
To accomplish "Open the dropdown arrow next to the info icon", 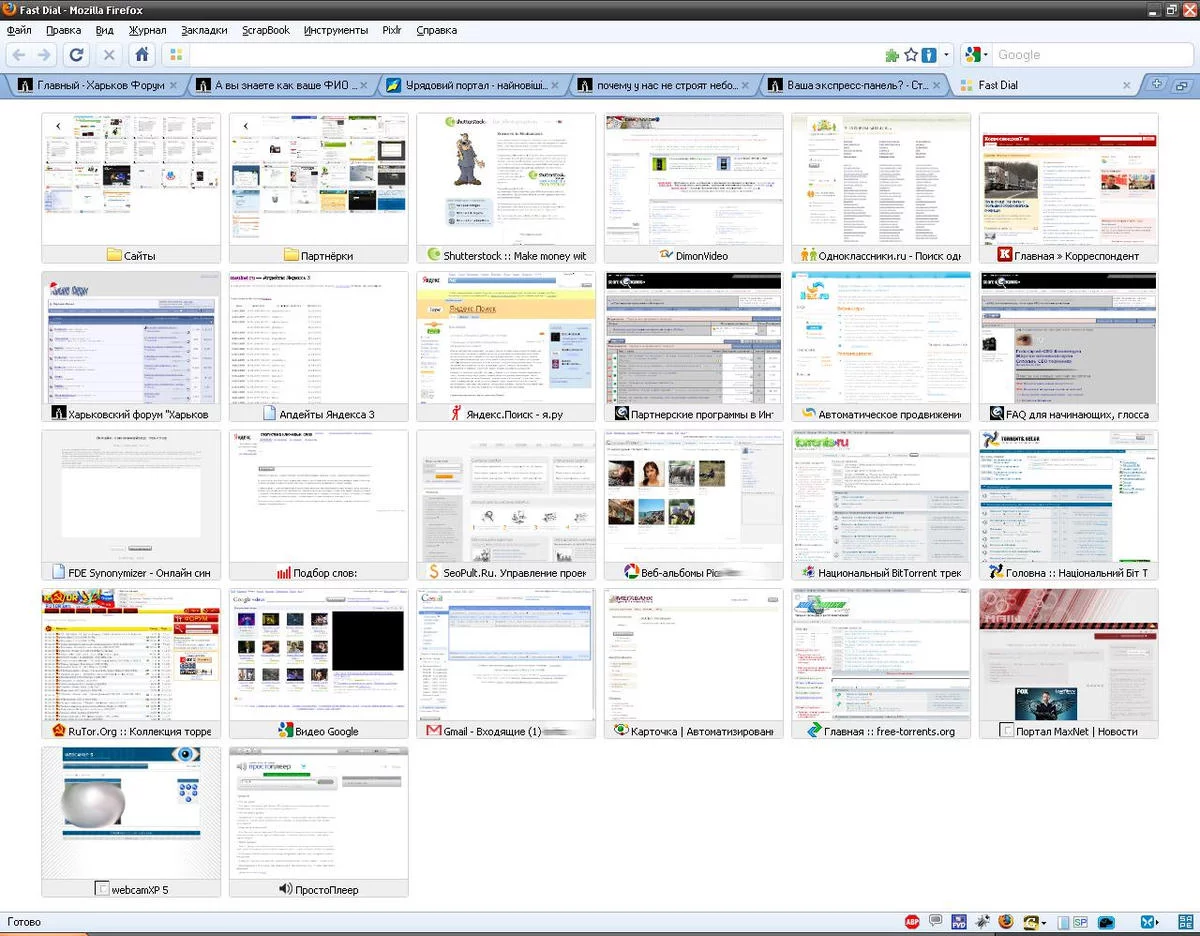I will 944,55.
